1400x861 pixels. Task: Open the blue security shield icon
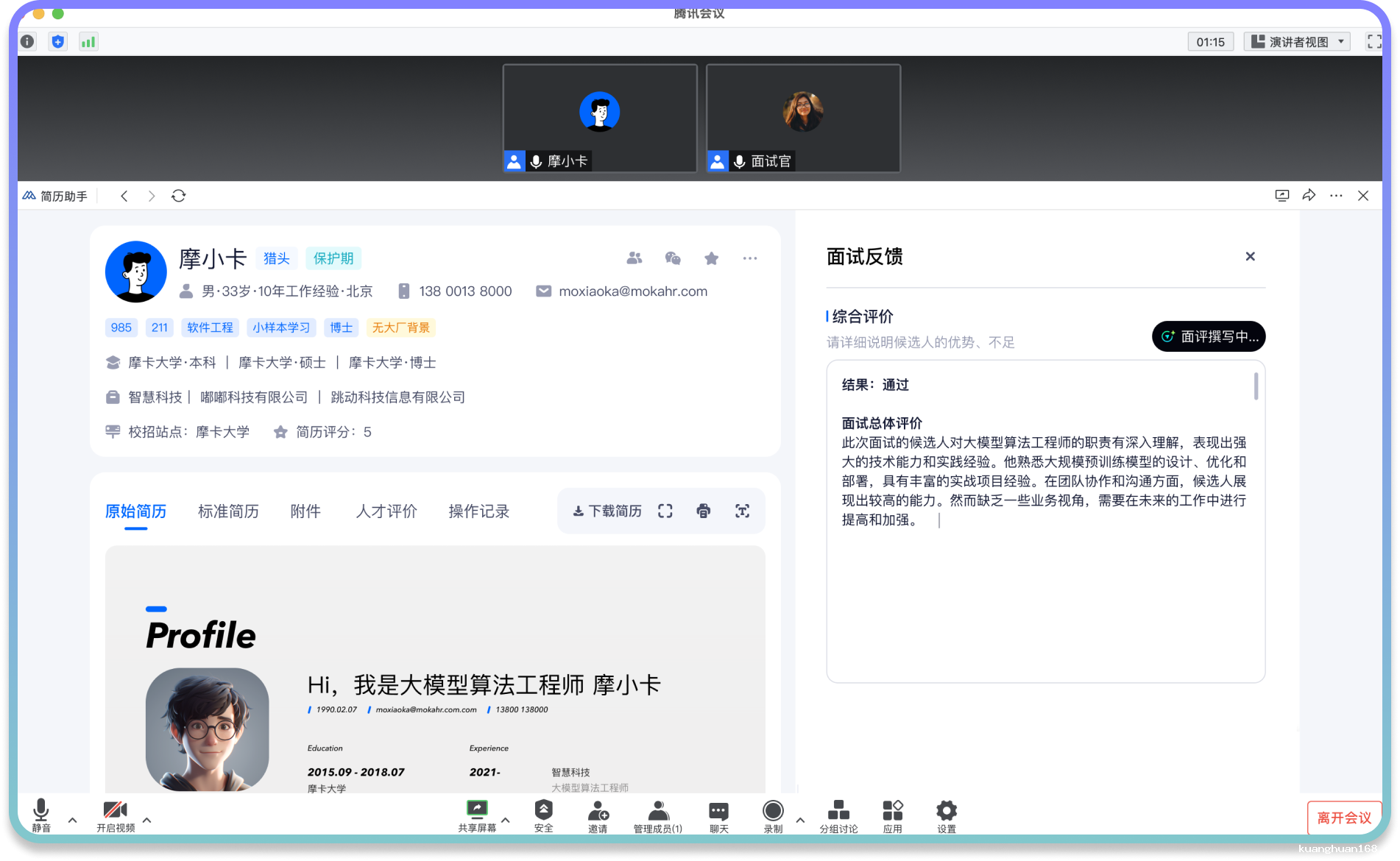point(58,41)
